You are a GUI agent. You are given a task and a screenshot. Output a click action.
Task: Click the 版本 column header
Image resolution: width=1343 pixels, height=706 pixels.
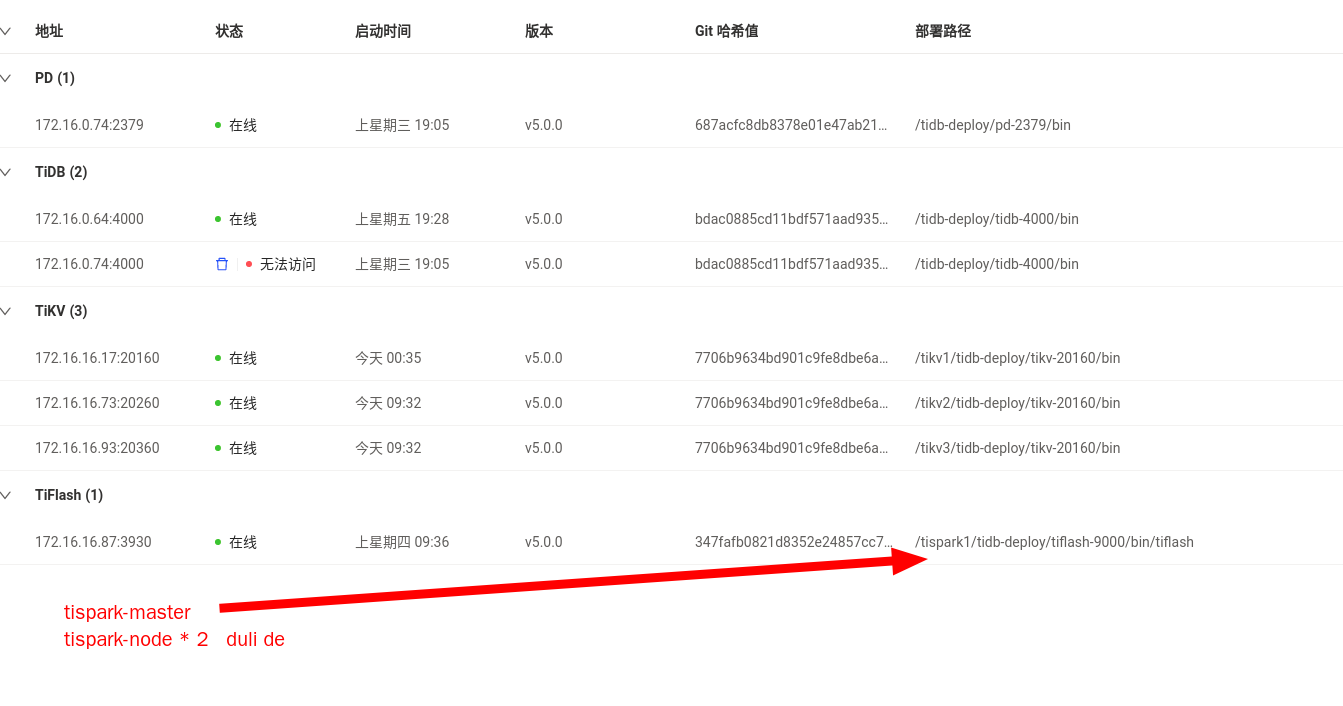(x=539, y=31)
